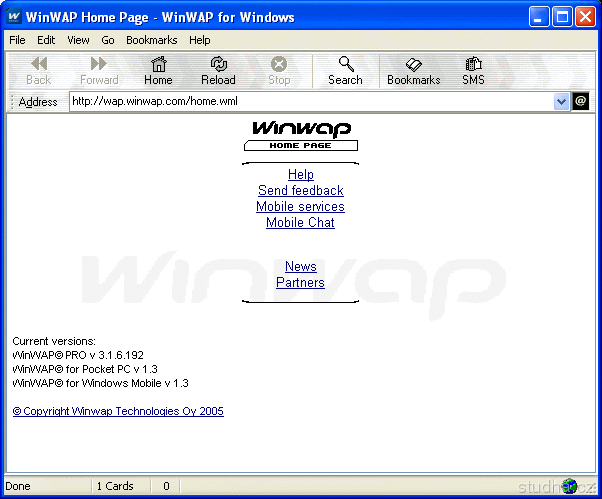Click the 'Done' status bar text
Screen dimensions: 602x499
pyautogui.click(x=18, y=486)
